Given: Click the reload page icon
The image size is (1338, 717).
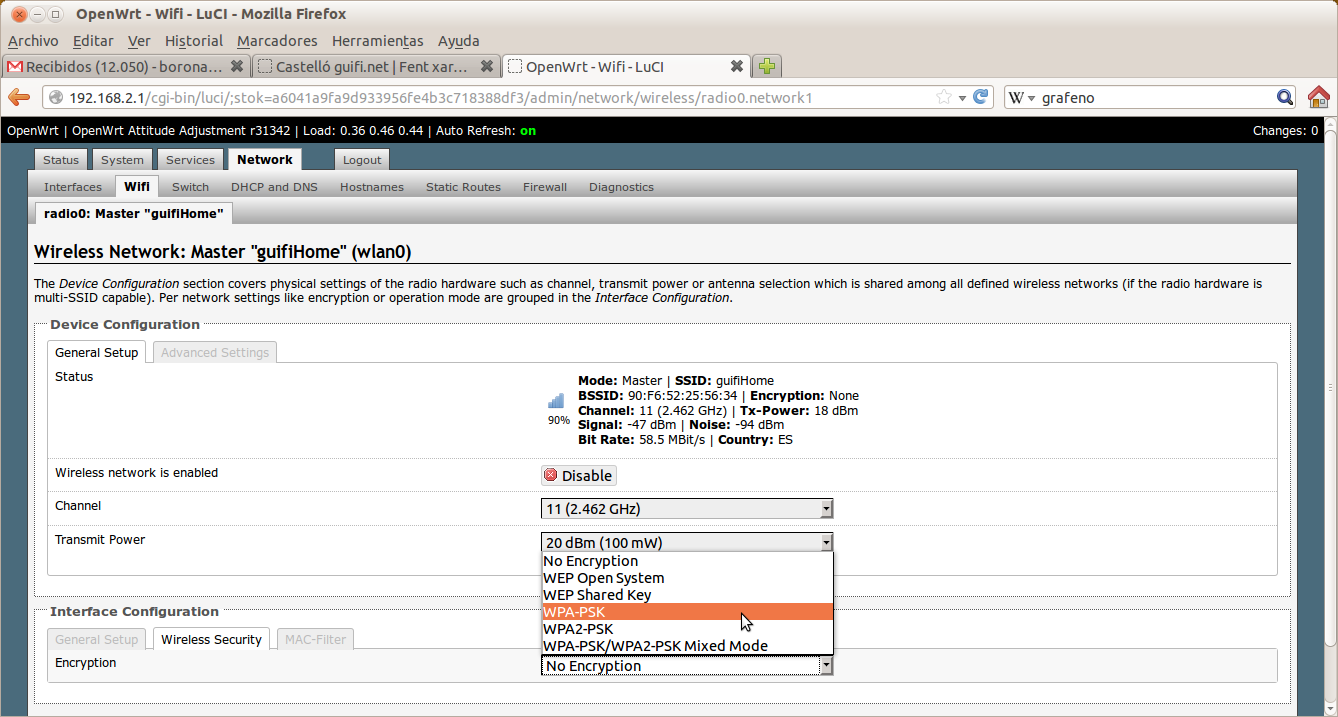Looking at the screenshot, I should click(981, 97).
